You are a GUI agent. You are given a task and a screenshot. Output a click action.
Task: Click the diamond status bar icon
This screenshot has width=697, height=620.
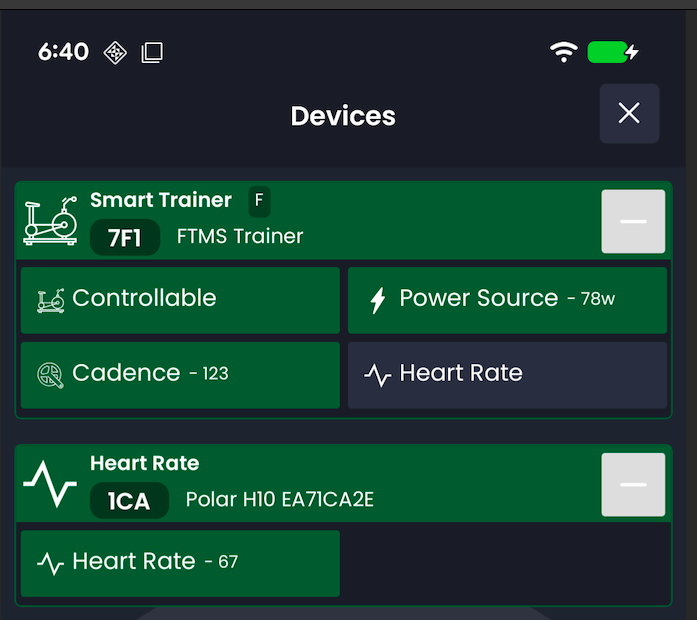tap(115, 52)
